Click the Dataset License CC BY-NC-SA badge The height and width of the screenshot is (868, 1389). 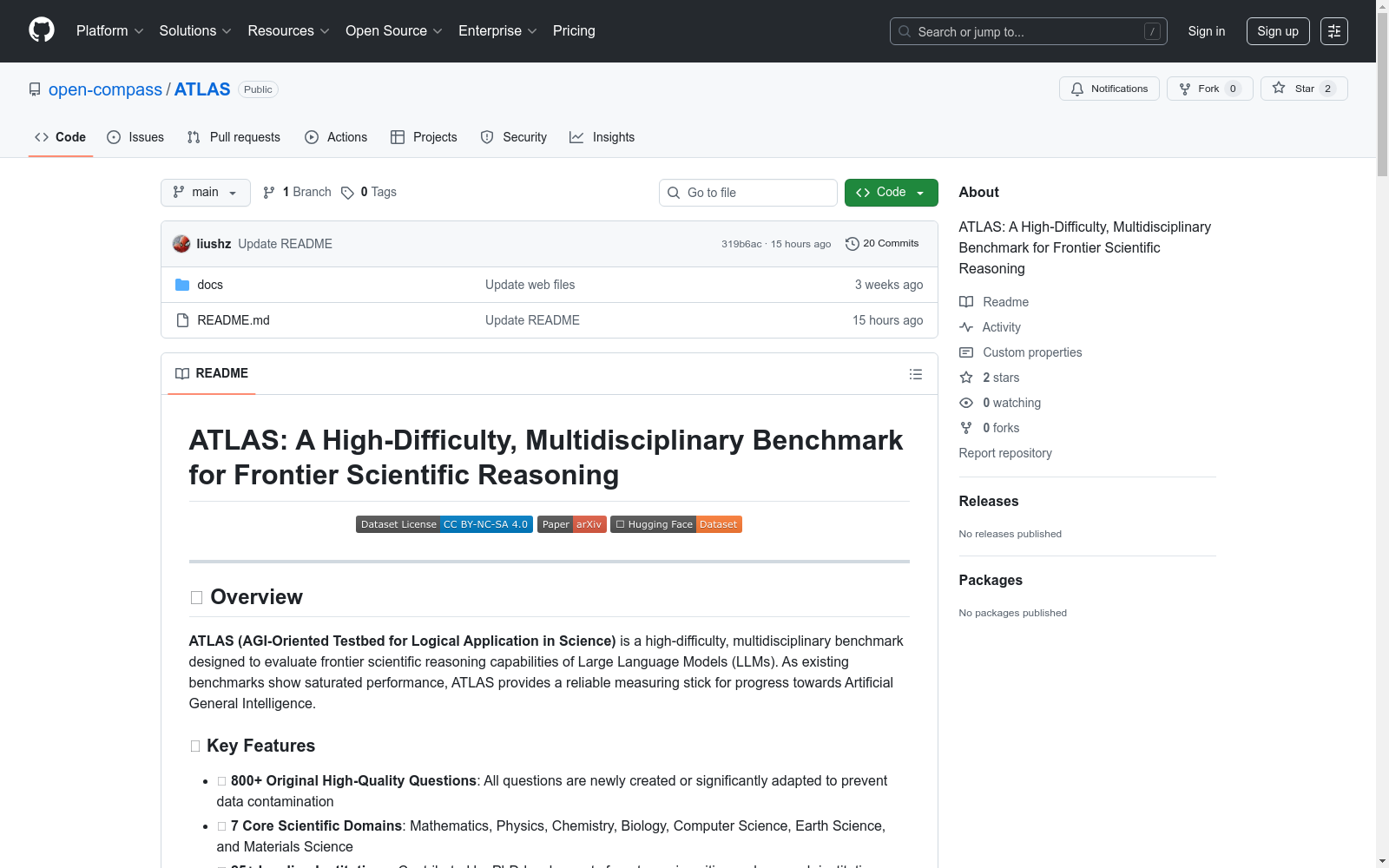point(444,524)
